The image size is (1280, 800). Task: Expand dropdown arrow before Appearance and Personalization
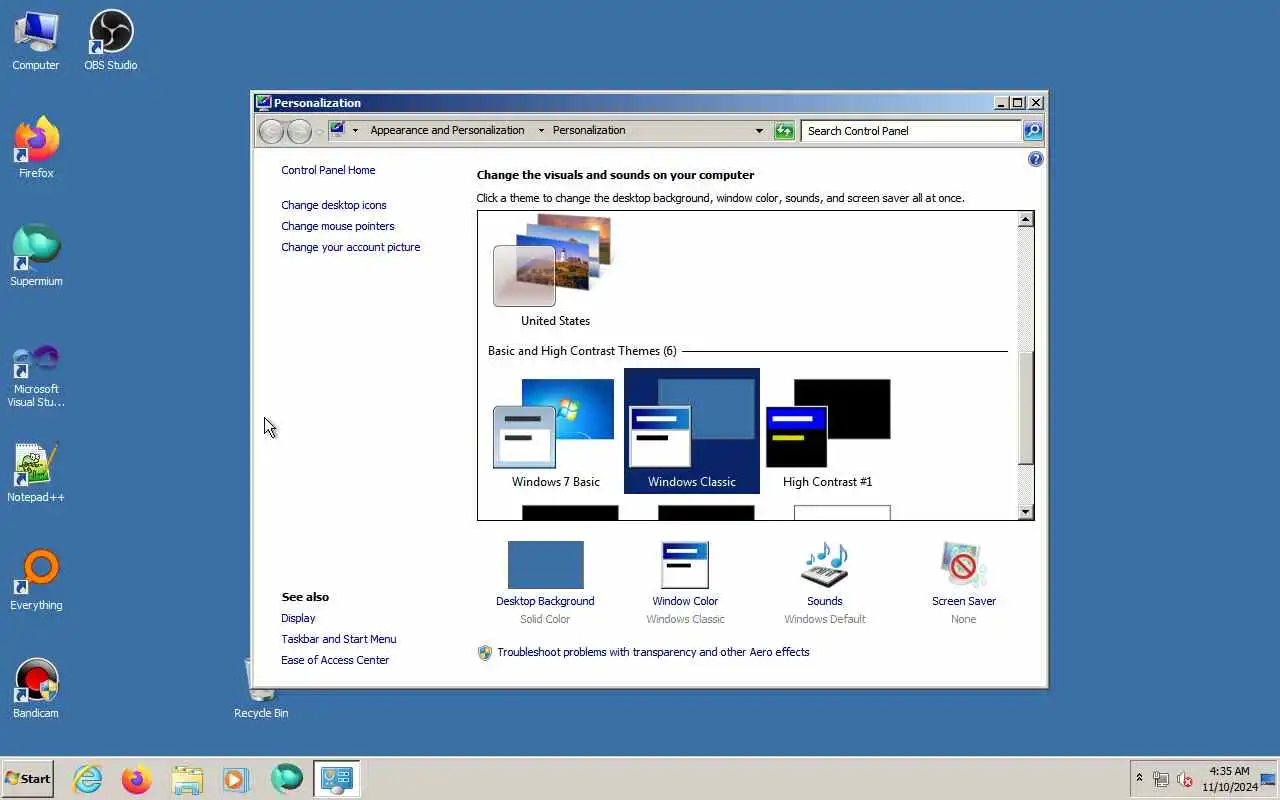pyautogui.click(x=355, y=131)
